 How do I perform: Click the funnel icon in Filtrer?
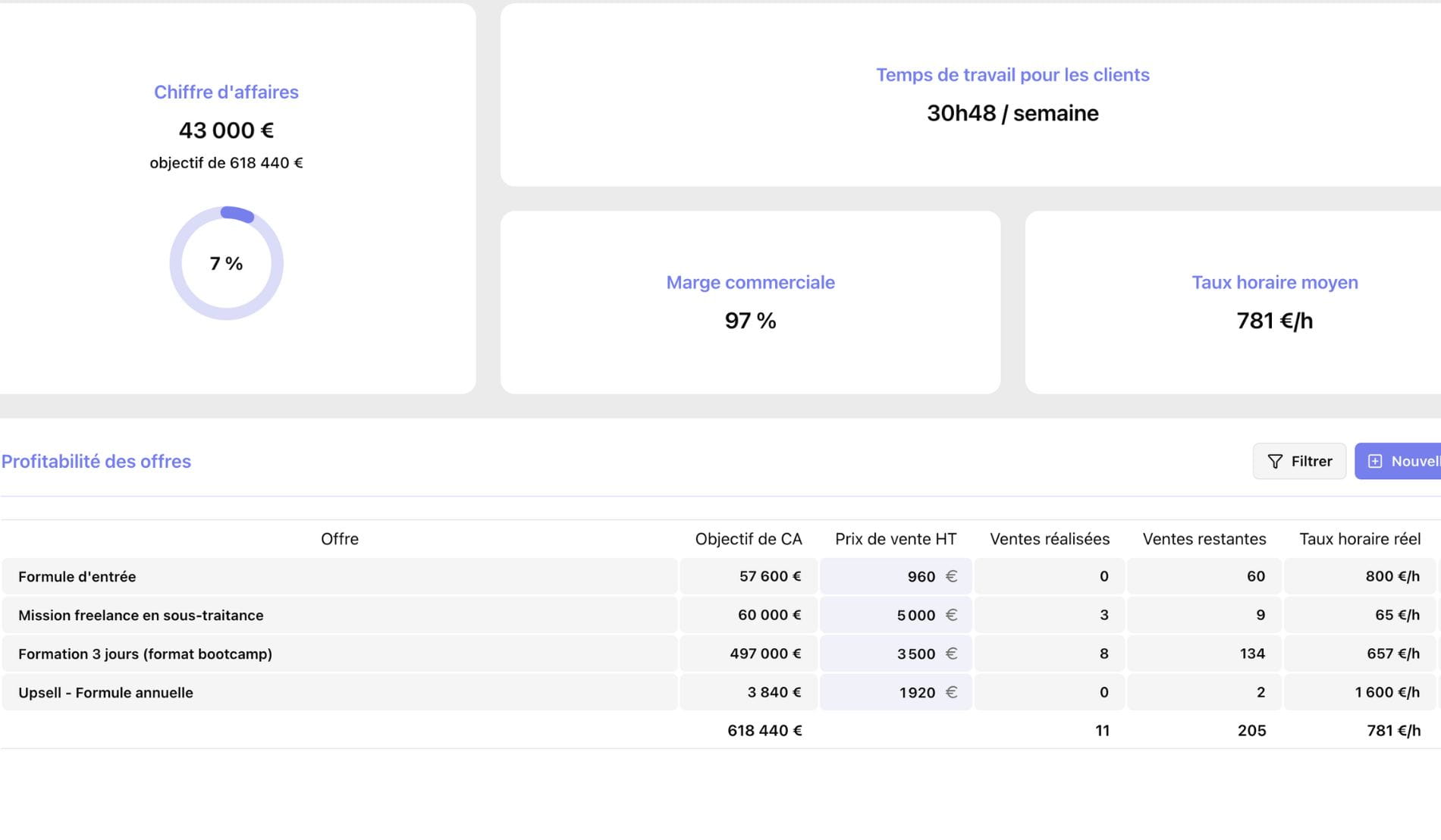(1275, 461)
